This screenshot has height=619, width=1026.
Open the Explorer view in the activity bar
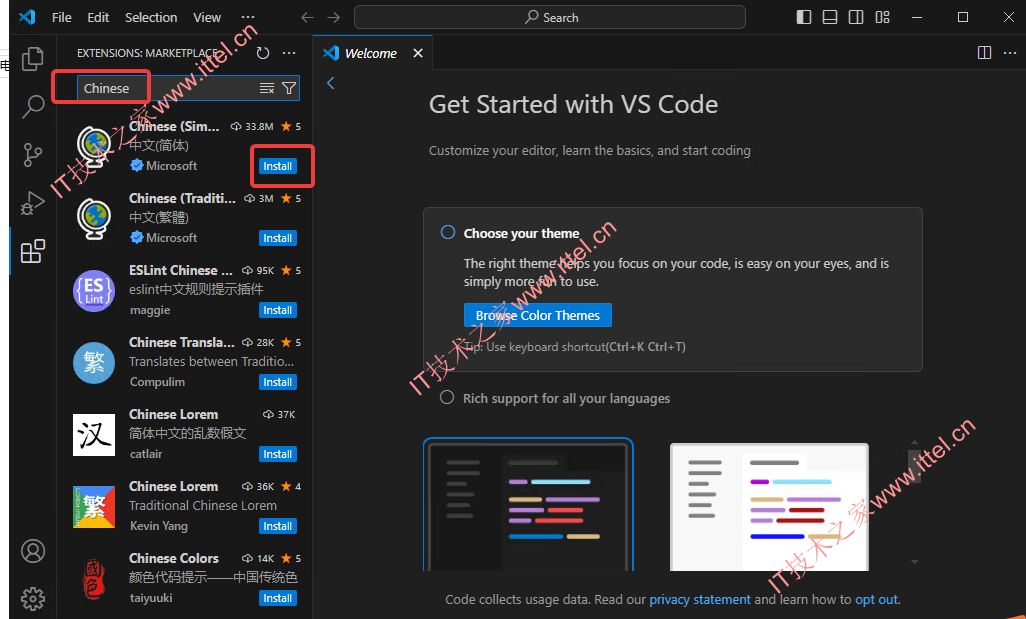pyautogui.click(x=33, y=59)
